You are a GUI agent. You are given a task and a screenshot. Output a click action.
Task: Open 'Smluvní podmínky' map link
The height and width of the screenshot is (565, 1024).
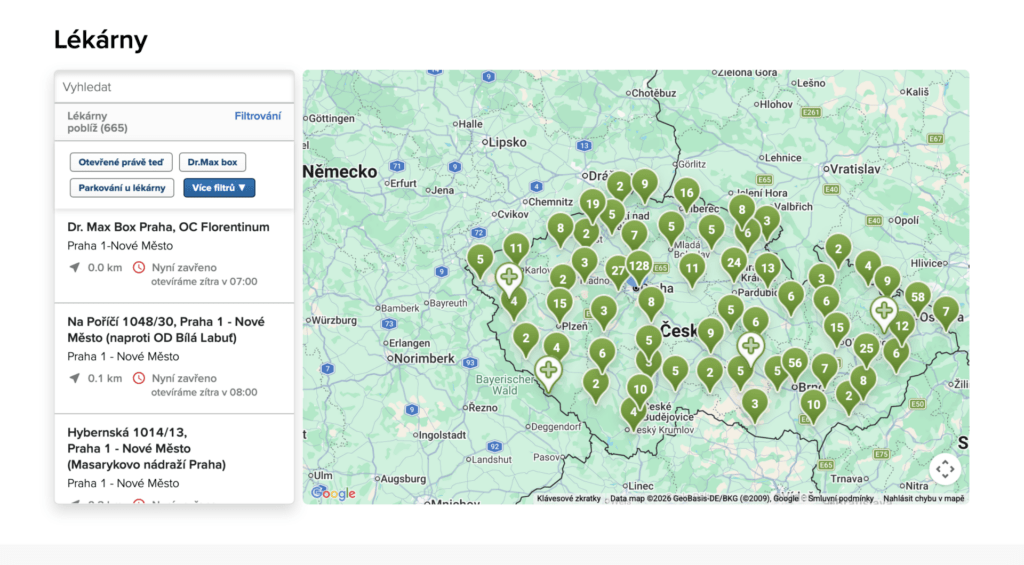[840, 498]
